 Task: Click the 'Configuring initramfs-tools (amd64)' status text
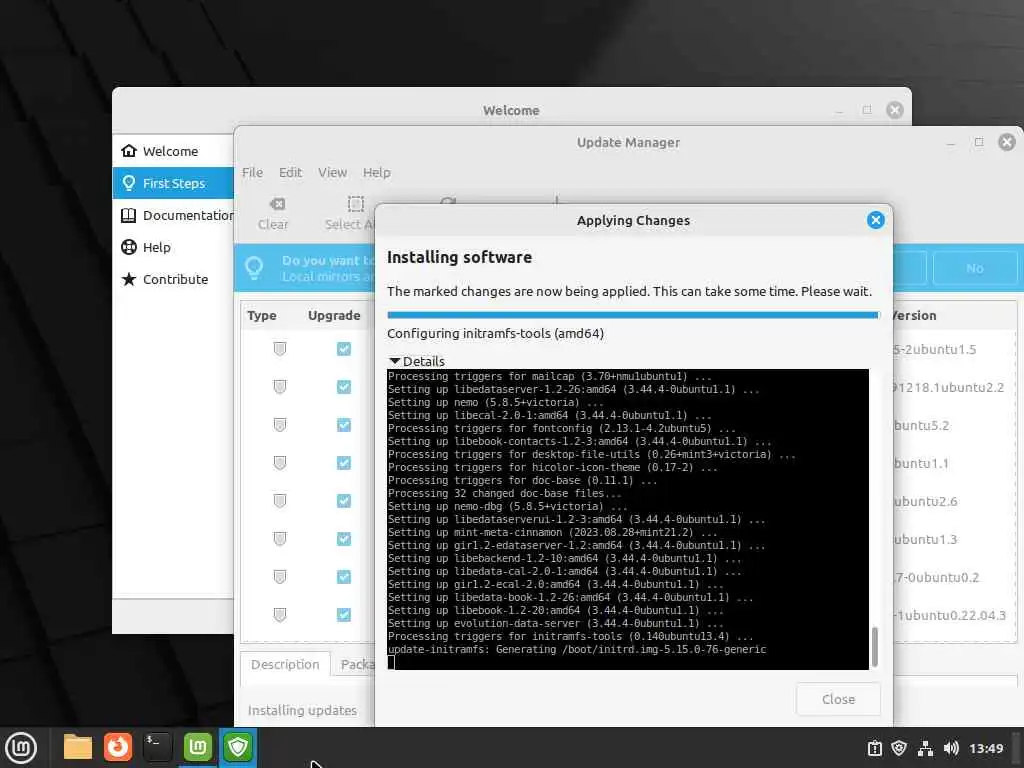click(x=495, y=333)
